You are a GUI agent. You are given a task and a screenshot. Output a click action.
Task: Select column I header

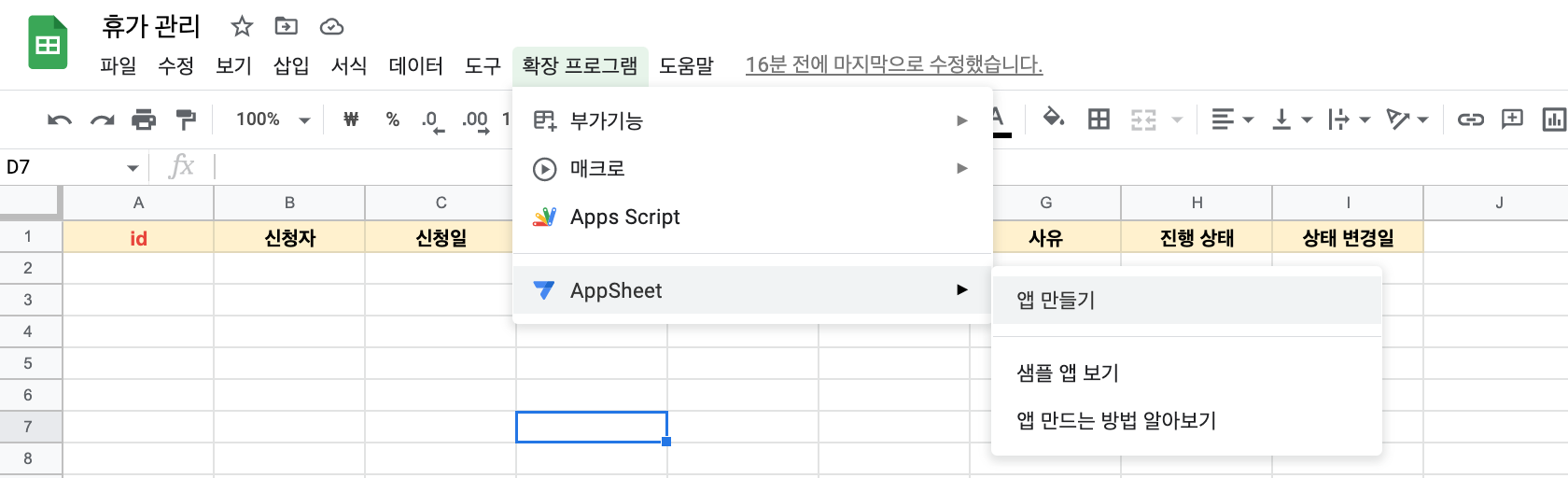coord(1349,203)
